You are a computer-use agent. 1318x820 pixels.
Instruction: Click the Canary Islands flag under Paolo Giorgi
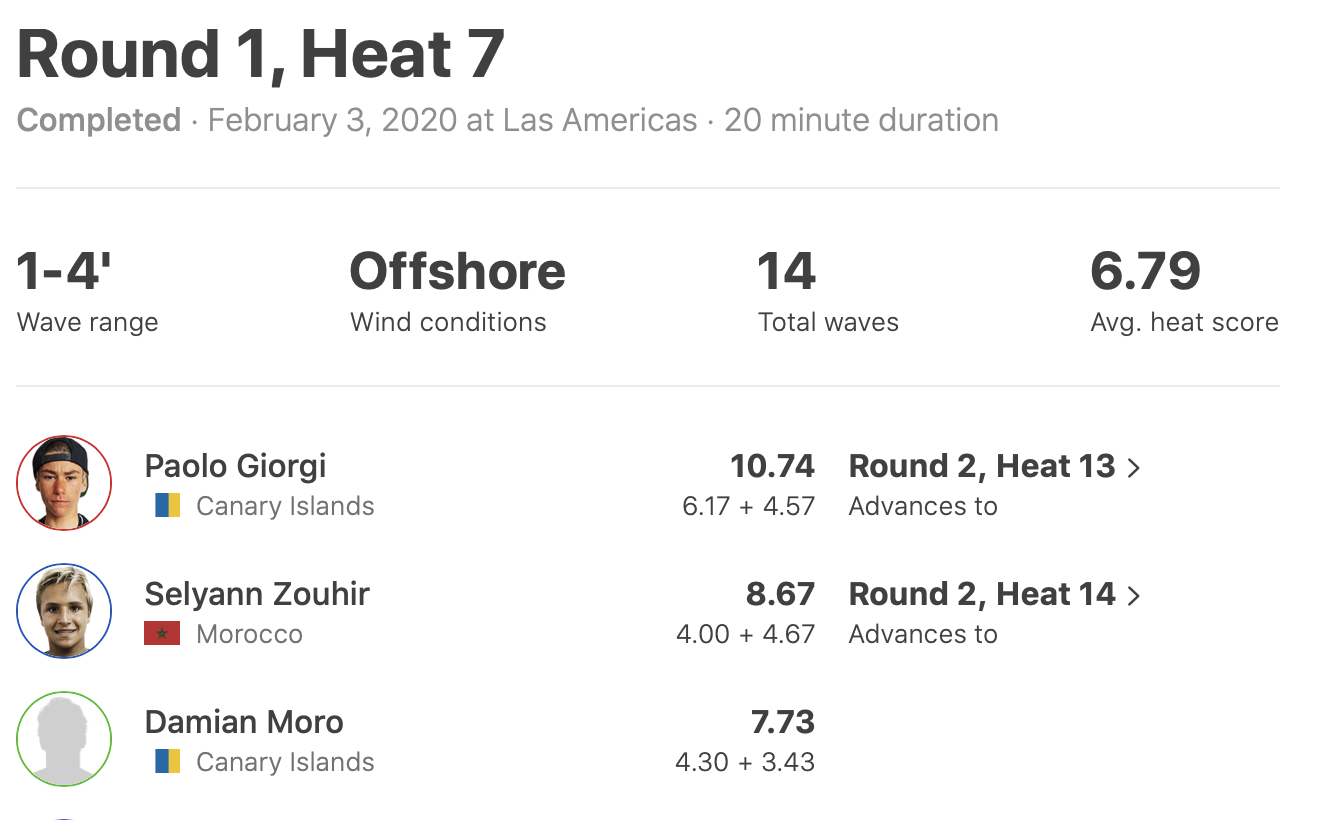(167, 506)
